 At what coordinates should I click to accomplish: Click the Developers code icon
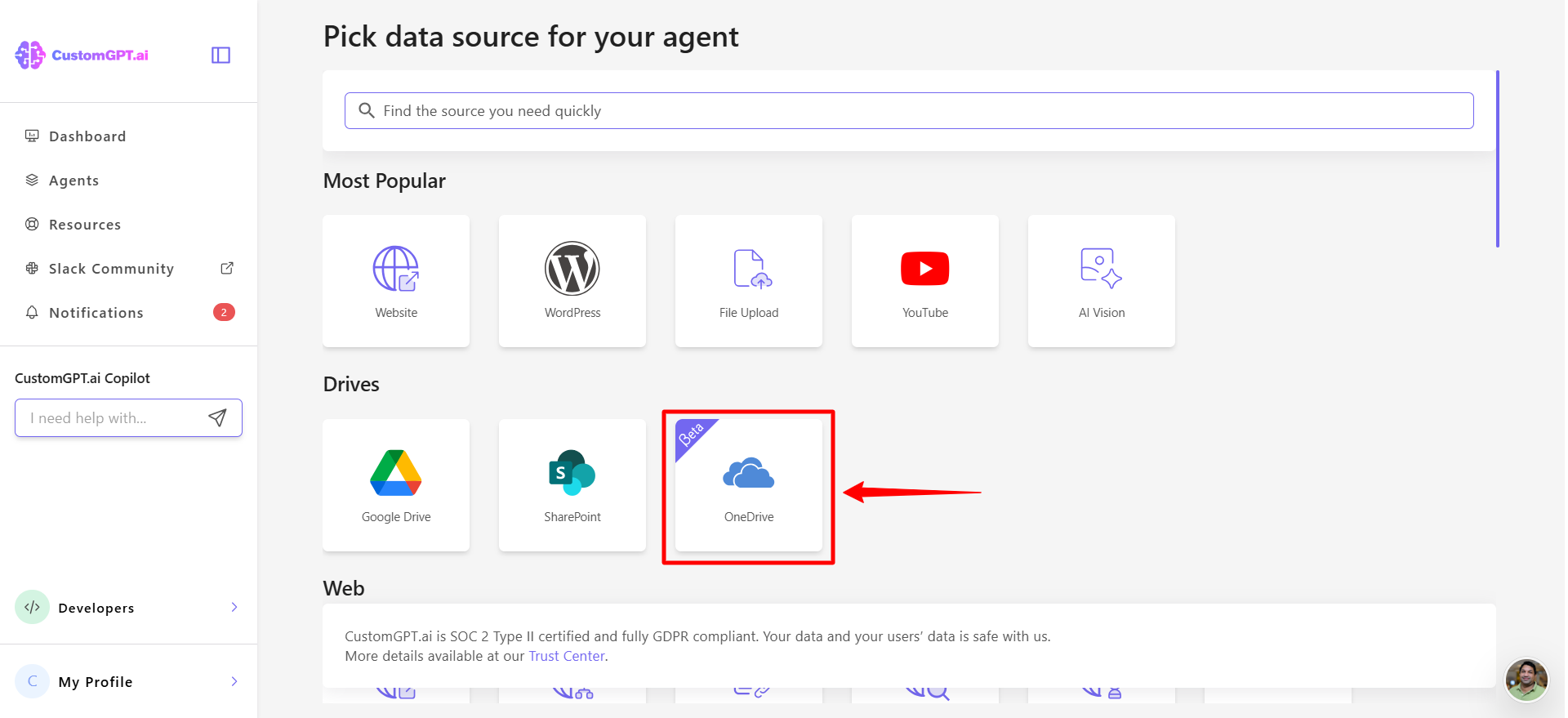click(33, 607)
